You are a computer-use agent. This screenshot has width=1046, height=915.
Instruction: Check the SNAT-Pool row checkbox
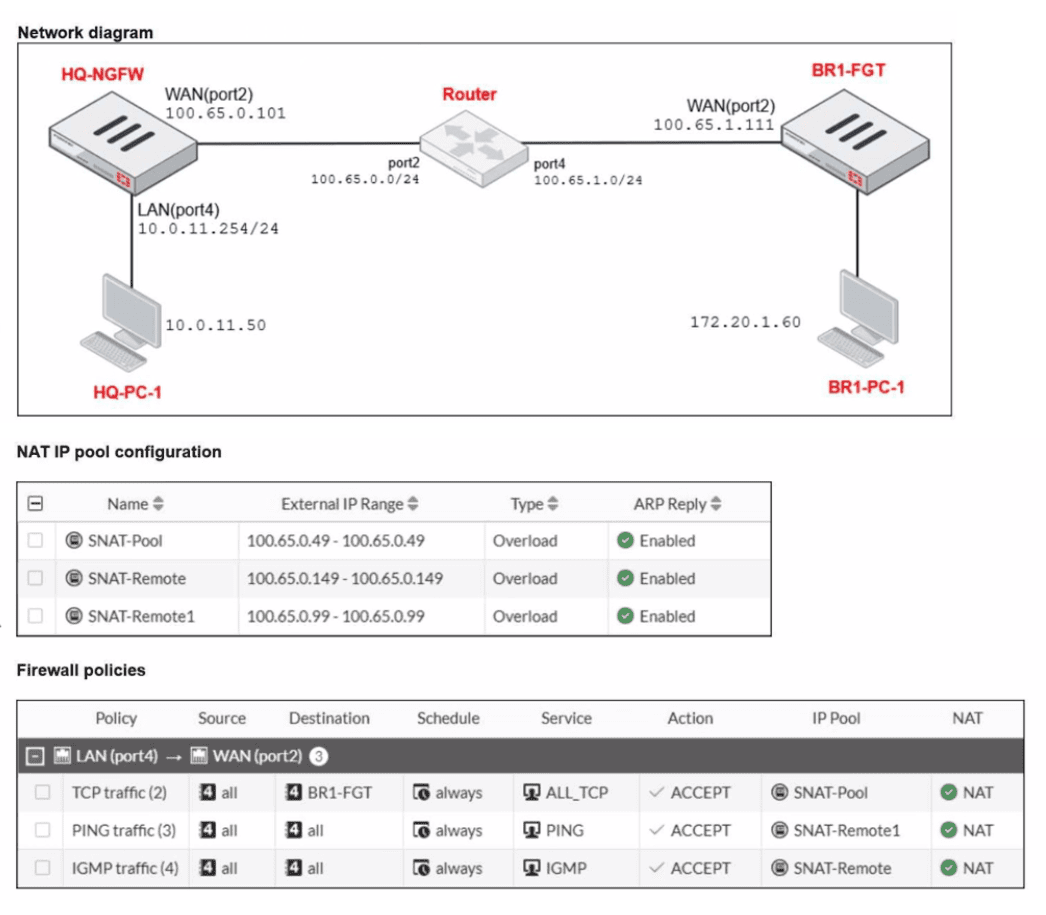click(x=36, y=541)
